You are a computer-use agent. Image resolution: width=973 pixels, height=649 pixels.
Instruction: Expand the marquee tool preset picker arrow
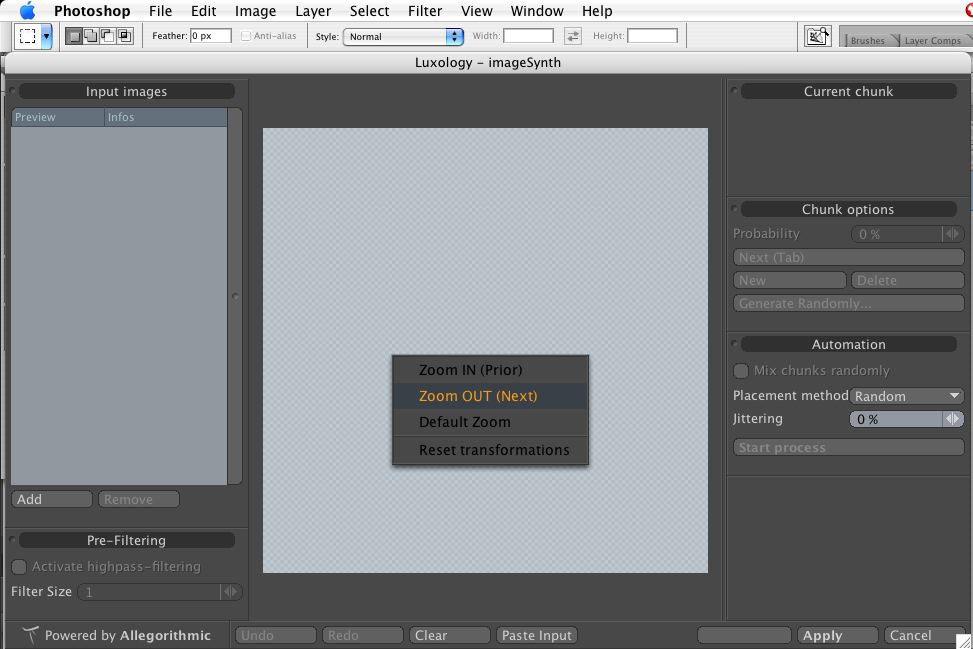[x=46, y=36]
